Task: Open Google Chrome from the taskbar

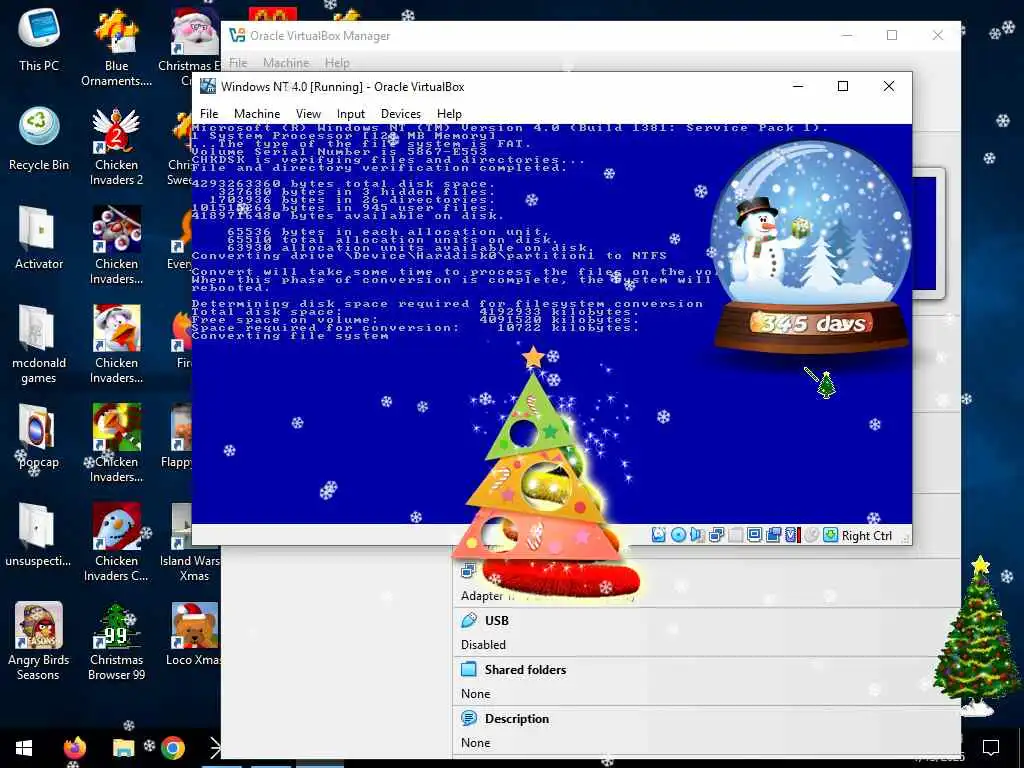Action: coord(172,747)
